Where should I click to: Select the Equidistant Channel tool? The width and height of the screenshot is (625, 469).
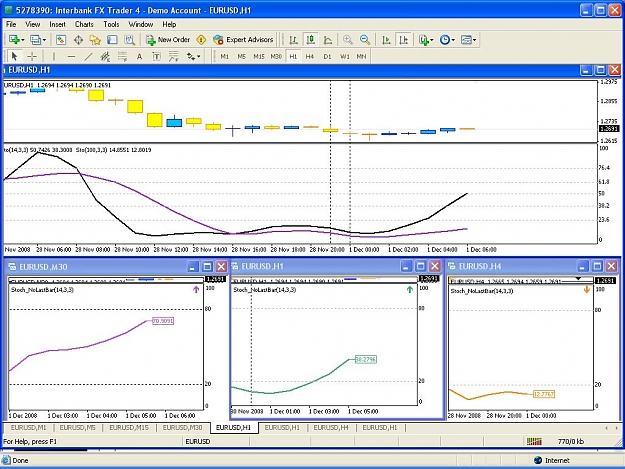pos(105,57)
